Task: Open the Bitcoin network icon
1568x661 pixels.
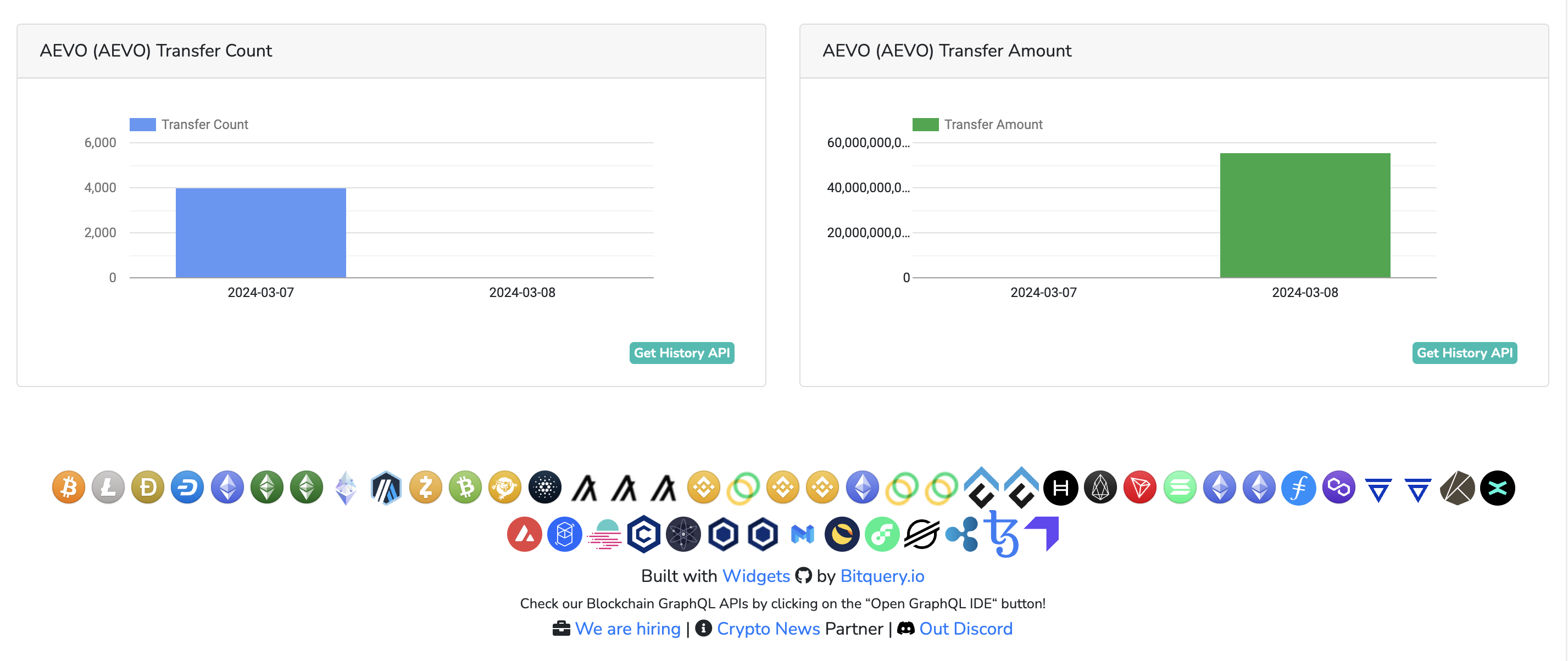Action: [68, 488]
